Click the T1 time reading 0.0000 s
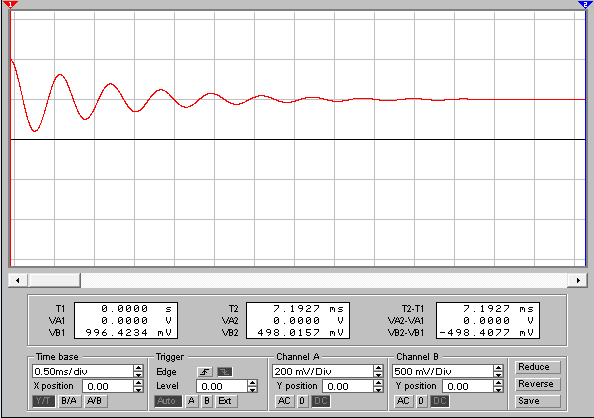 coord(136,309)
